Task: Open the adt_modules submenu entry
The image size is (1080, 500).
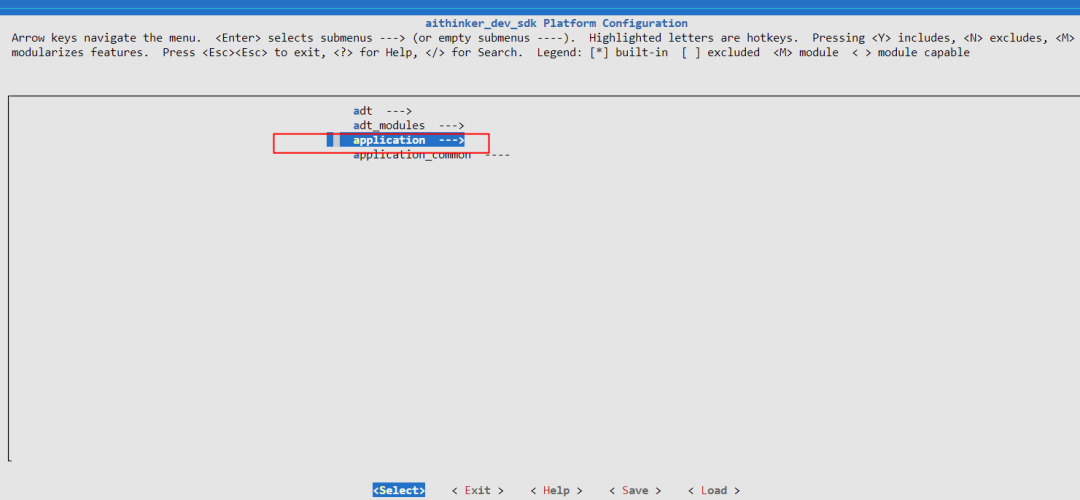Action: pyautogui.click(x=408, y=125)
